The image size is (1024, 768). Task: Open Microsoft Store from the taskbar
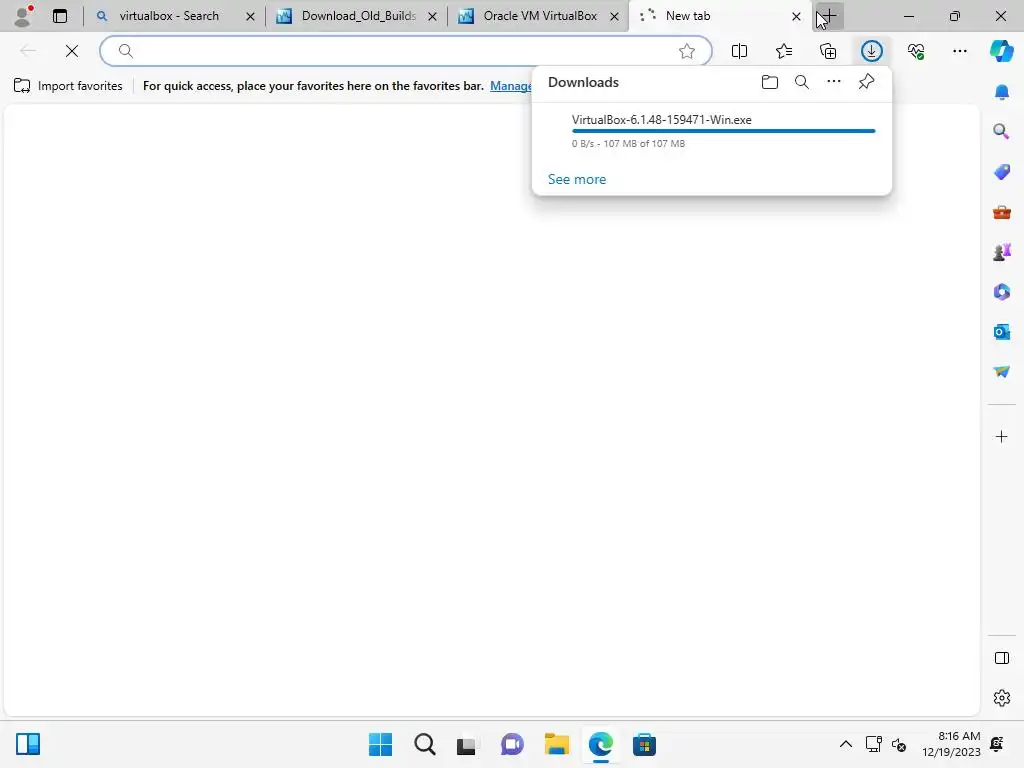click(644, 744)
